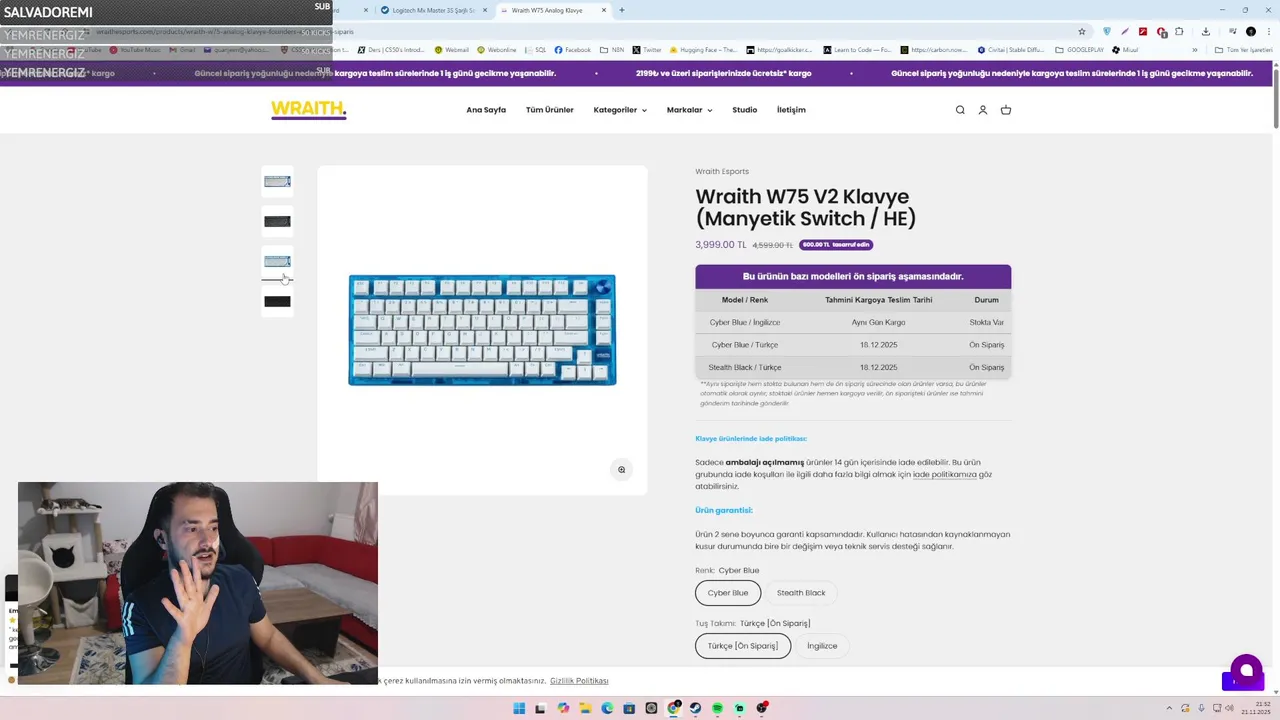Open Spotify from taskbar
1280x720 pixels.
pos(717,709)
